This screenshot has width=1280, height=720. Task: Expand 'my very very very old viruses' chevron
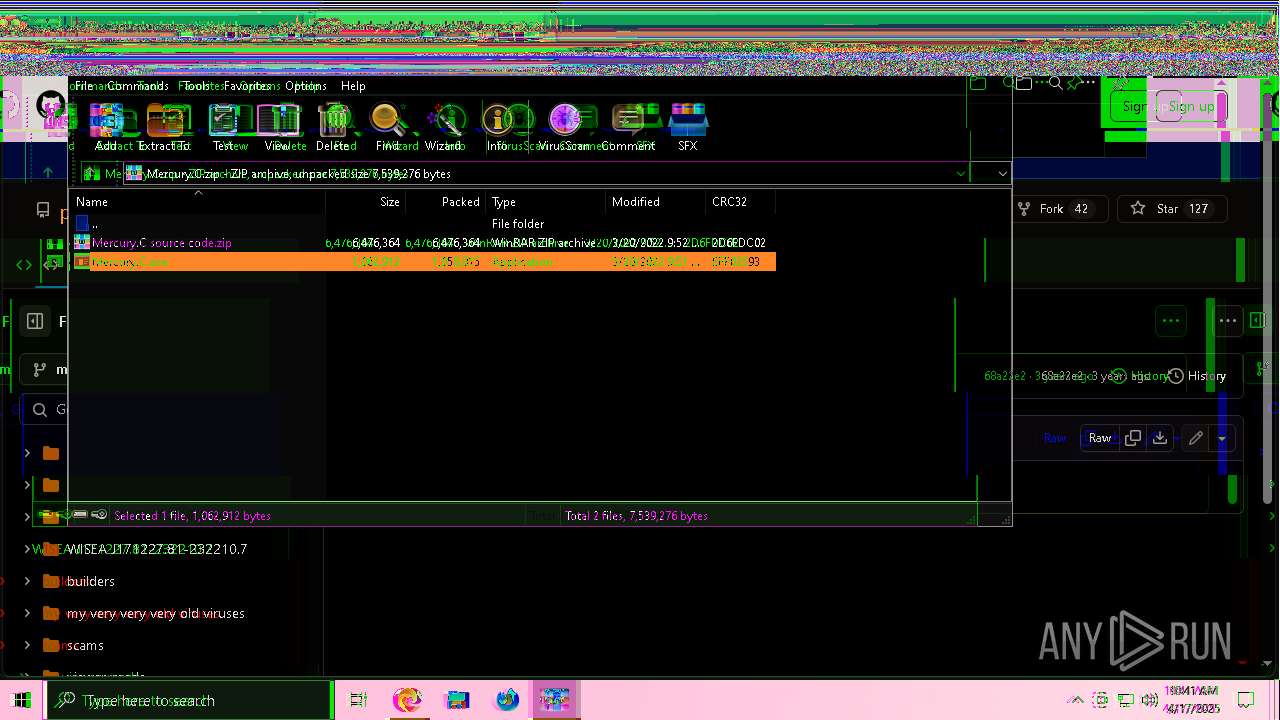(x=27, y=613)
